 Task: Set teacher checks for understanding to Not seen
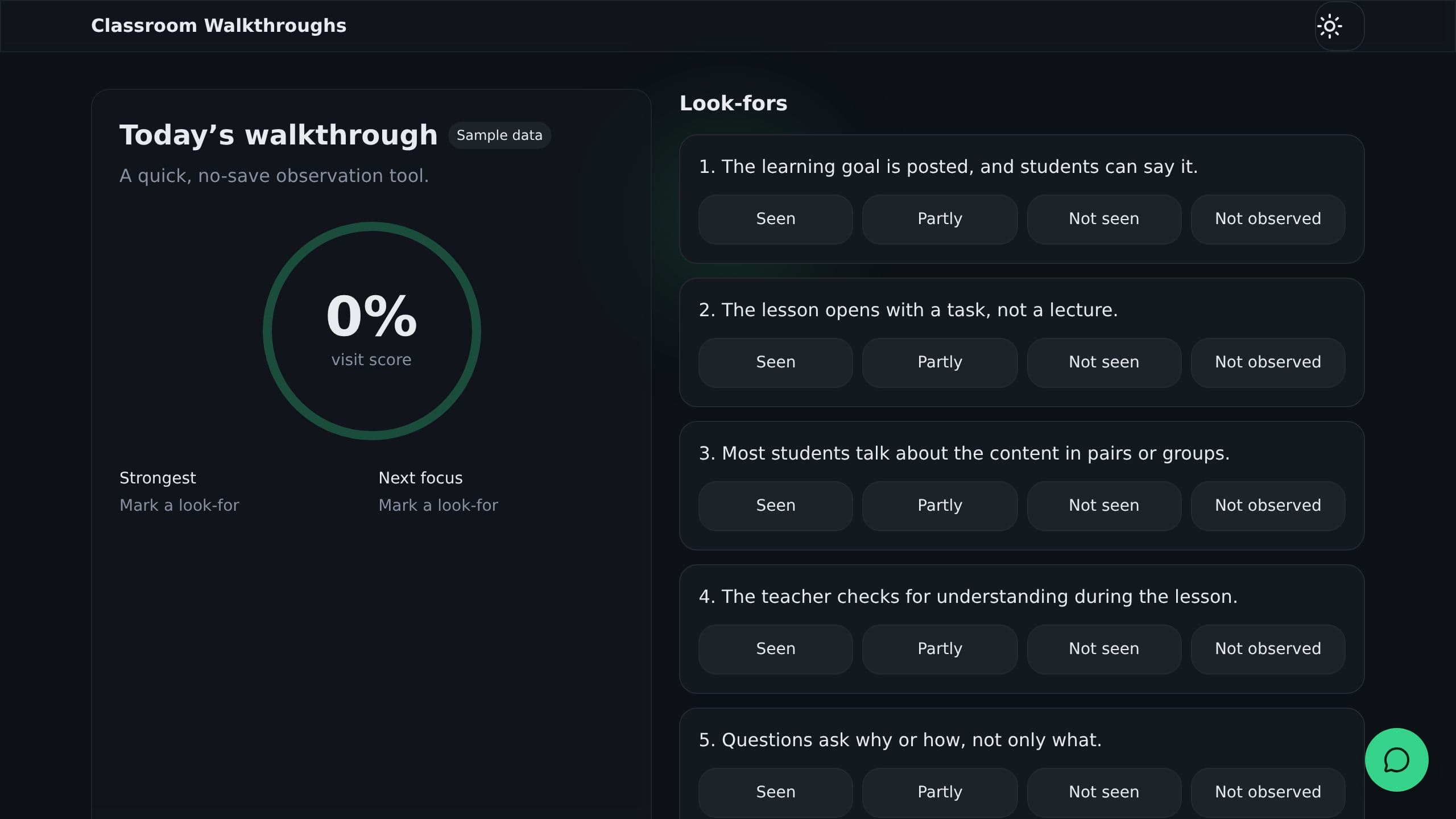pyautogui.click(x=1104, y=649)
